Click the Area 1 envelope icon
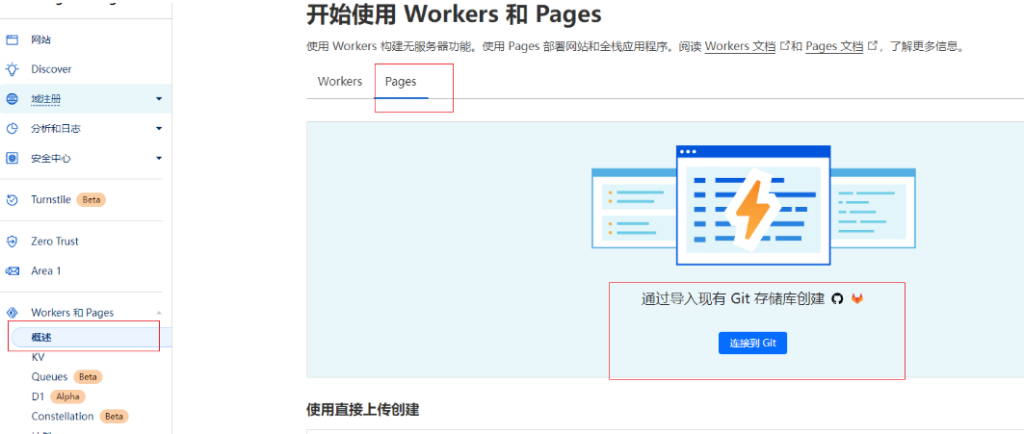Image resolution: width=1024 pixels, height=434 pixels. pos(12,271)
